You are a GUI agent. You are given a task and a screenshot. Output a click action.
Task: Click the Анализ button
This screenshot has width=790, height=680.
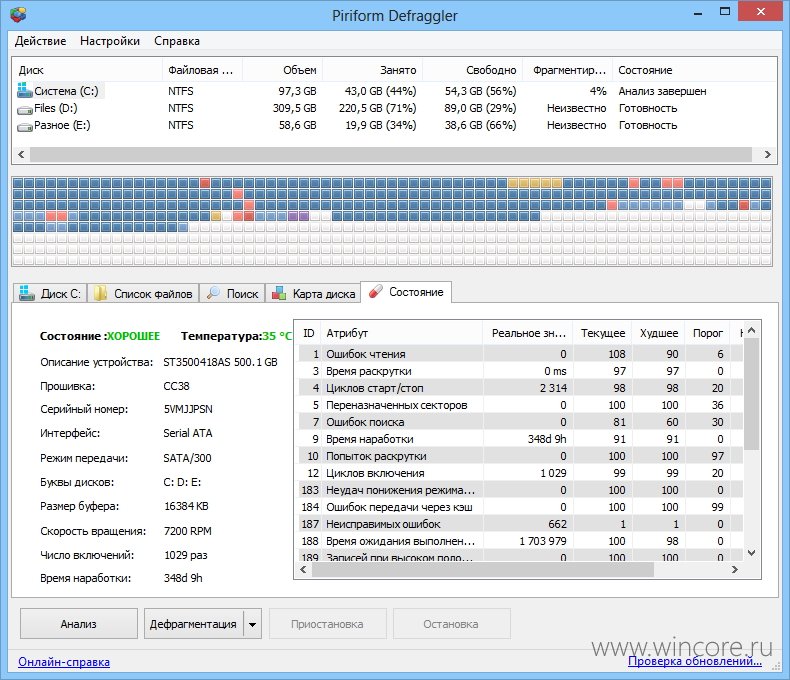click(x=79, y=624)
